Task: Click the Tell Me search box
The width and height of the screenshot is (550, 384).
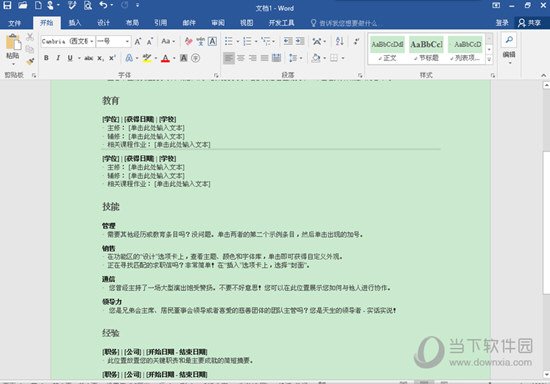Action: click(x=348, y=23)
